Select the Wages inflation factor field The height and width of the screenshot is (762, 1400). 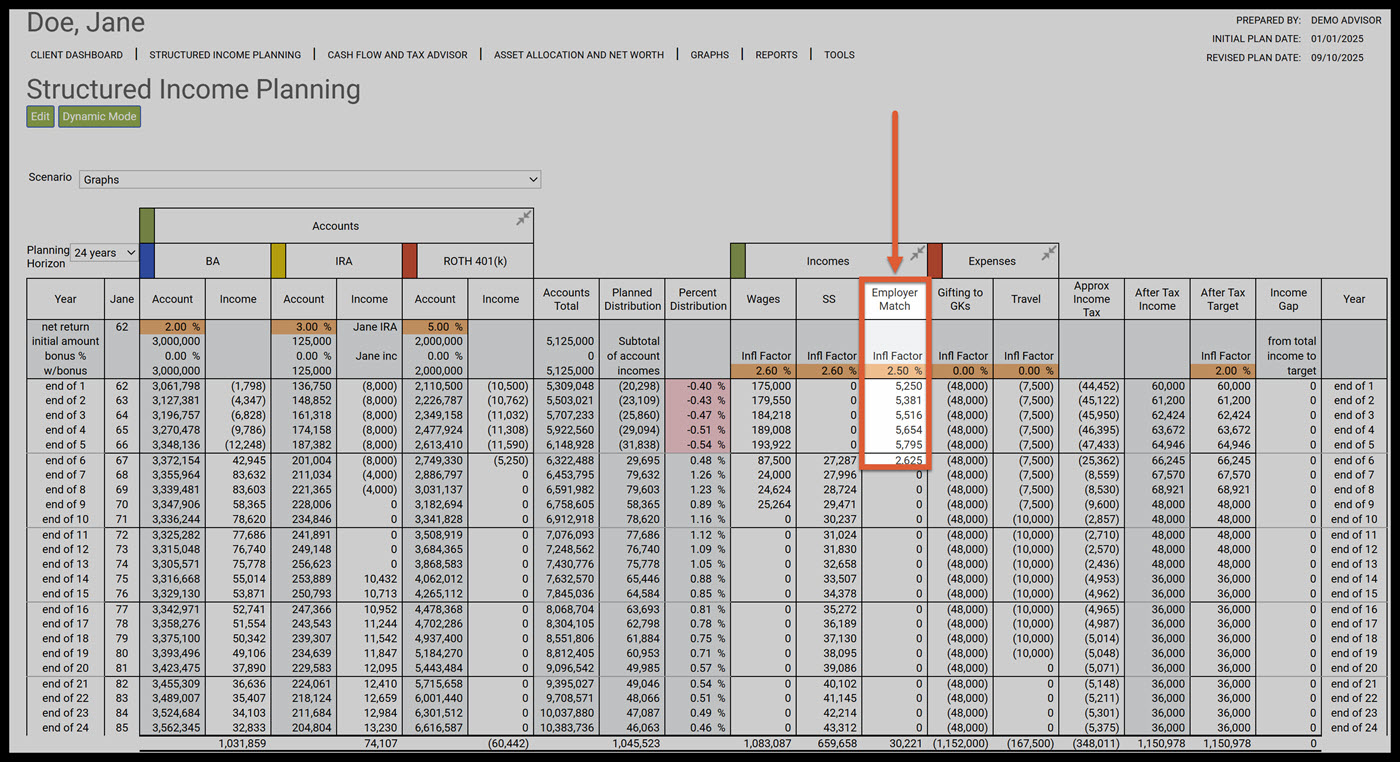pos(763,371)
